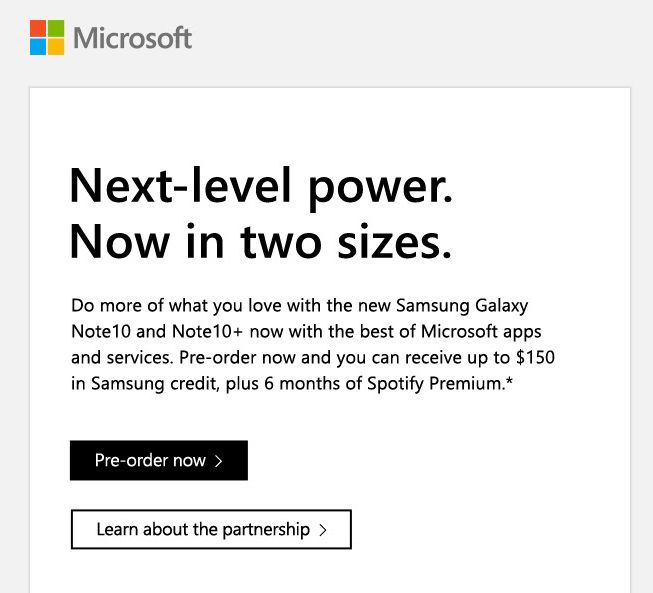653x593 pixels.
Task: Click the chevron beside Learn about the partnership
Action: (323, 530)
